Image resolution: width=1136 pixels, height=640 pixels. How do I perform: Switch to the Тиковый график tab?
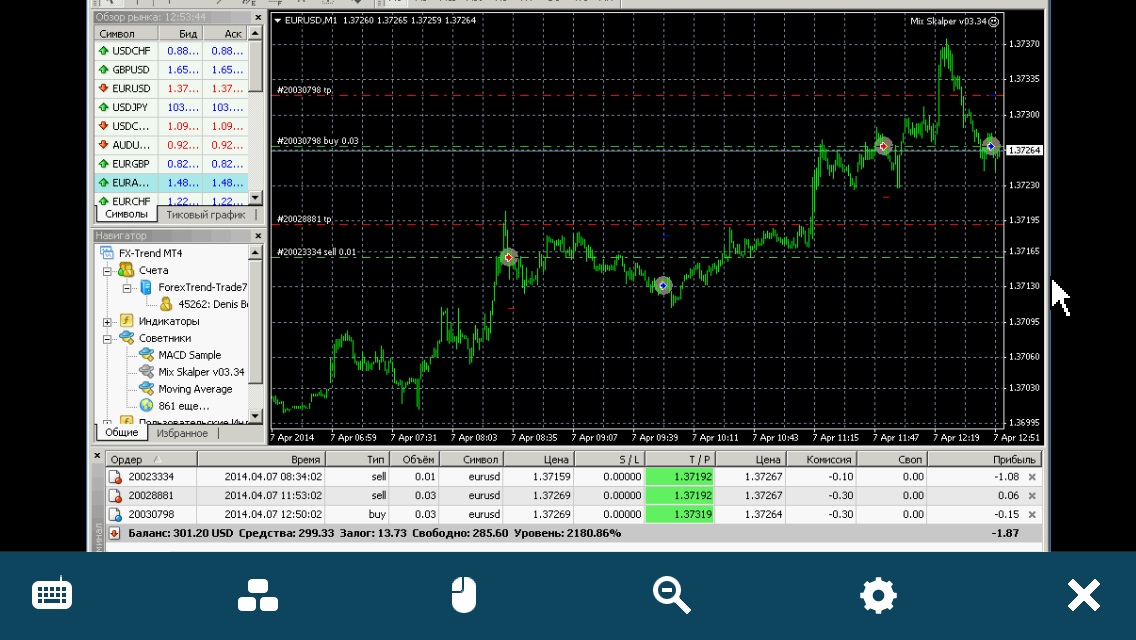click(x=206, y=215)
